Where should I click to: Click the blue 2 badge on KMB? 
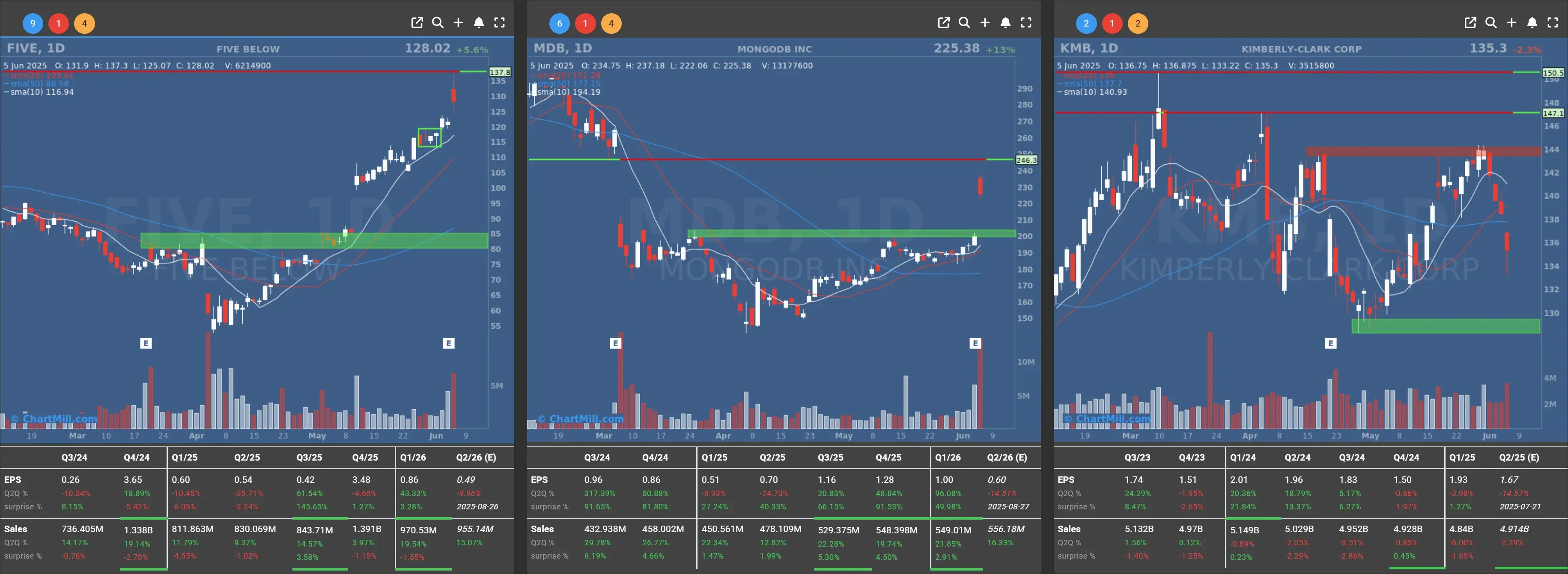(1086, 24)
